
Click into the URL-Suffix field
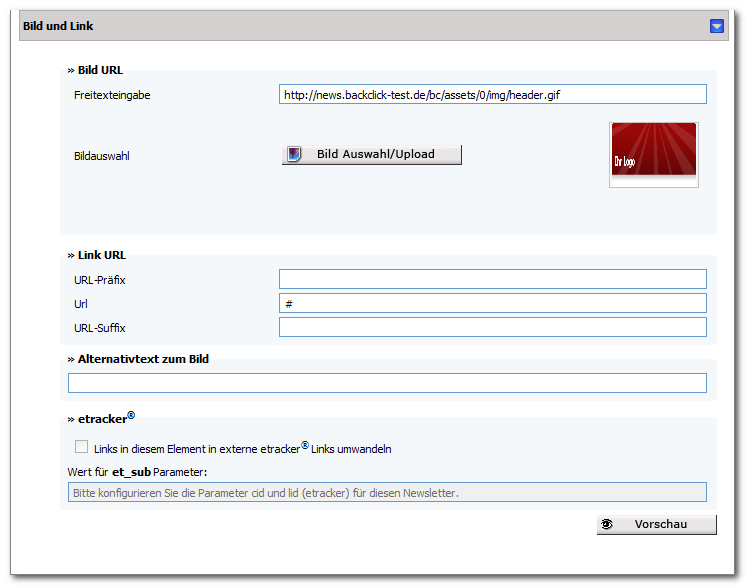(x=492, y=327)
